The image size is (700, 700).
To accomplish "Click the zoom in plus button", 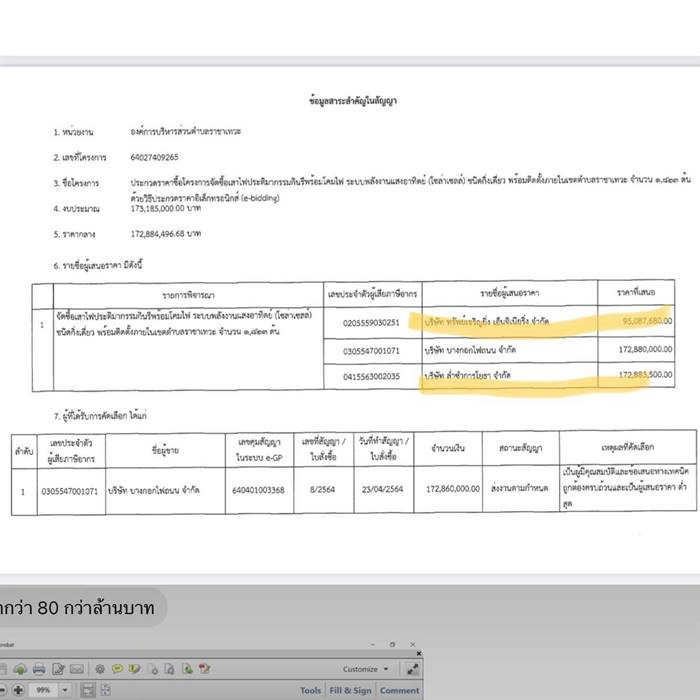I will click(x=19, y=690).
